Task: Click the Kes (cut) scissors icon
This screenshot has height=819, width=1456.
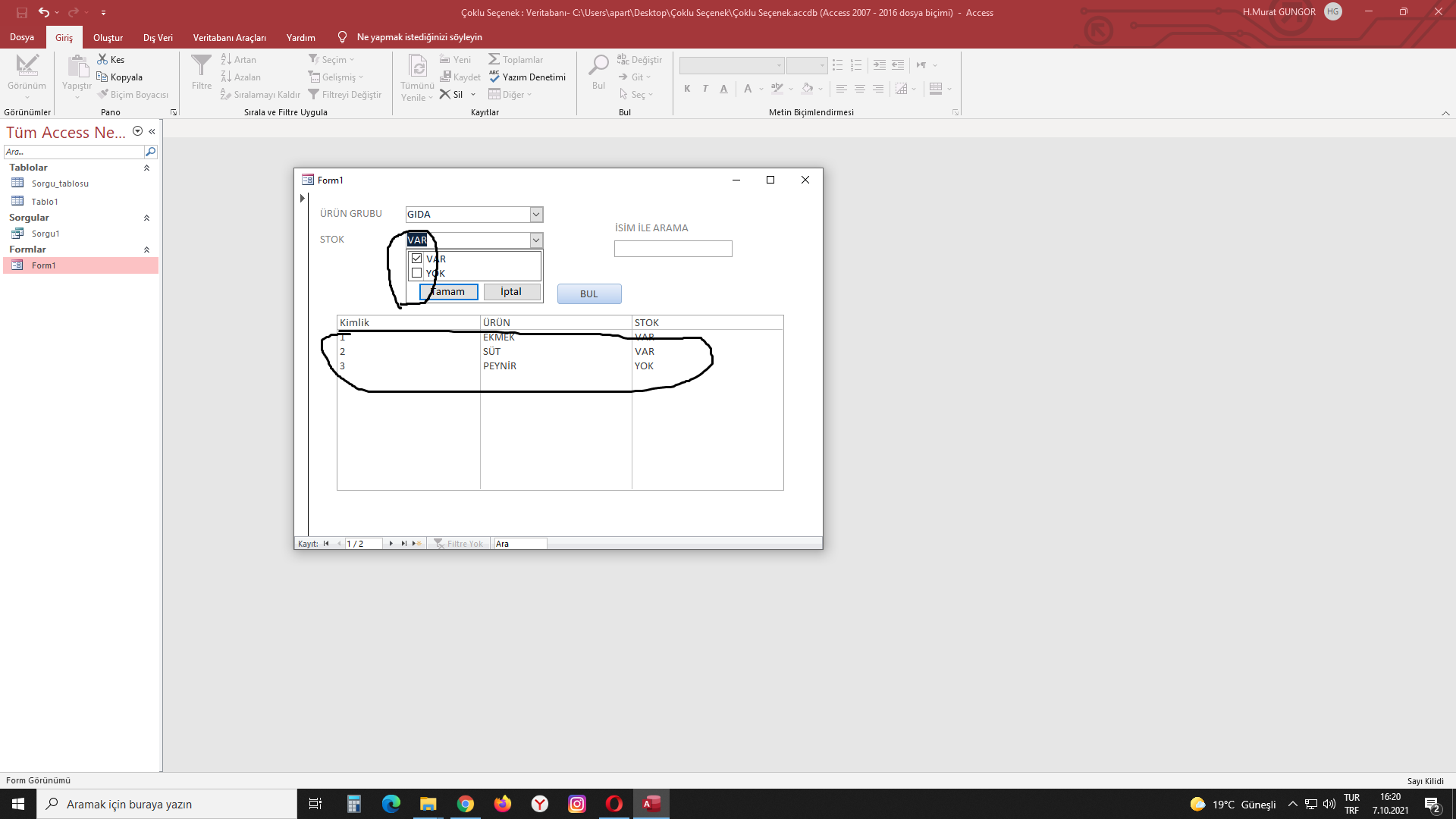Action: pos(102,59)
